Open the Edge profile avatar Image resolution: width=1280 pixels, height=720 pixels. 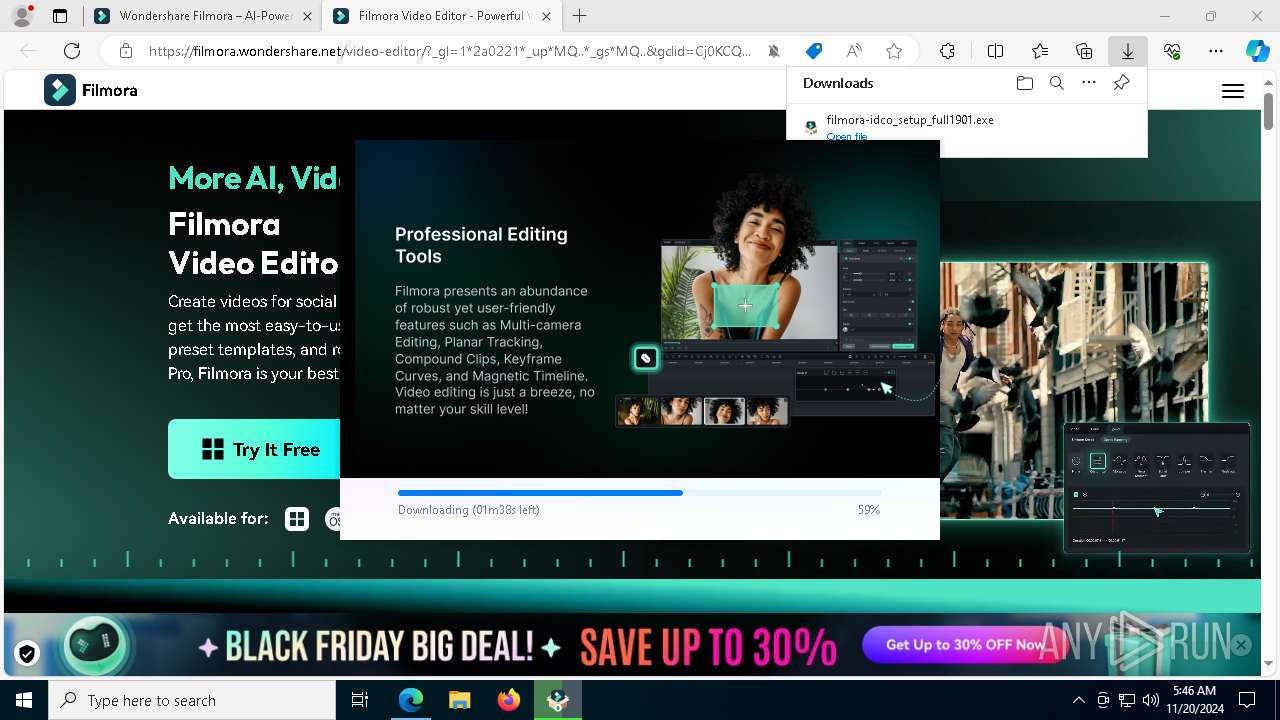22,16
